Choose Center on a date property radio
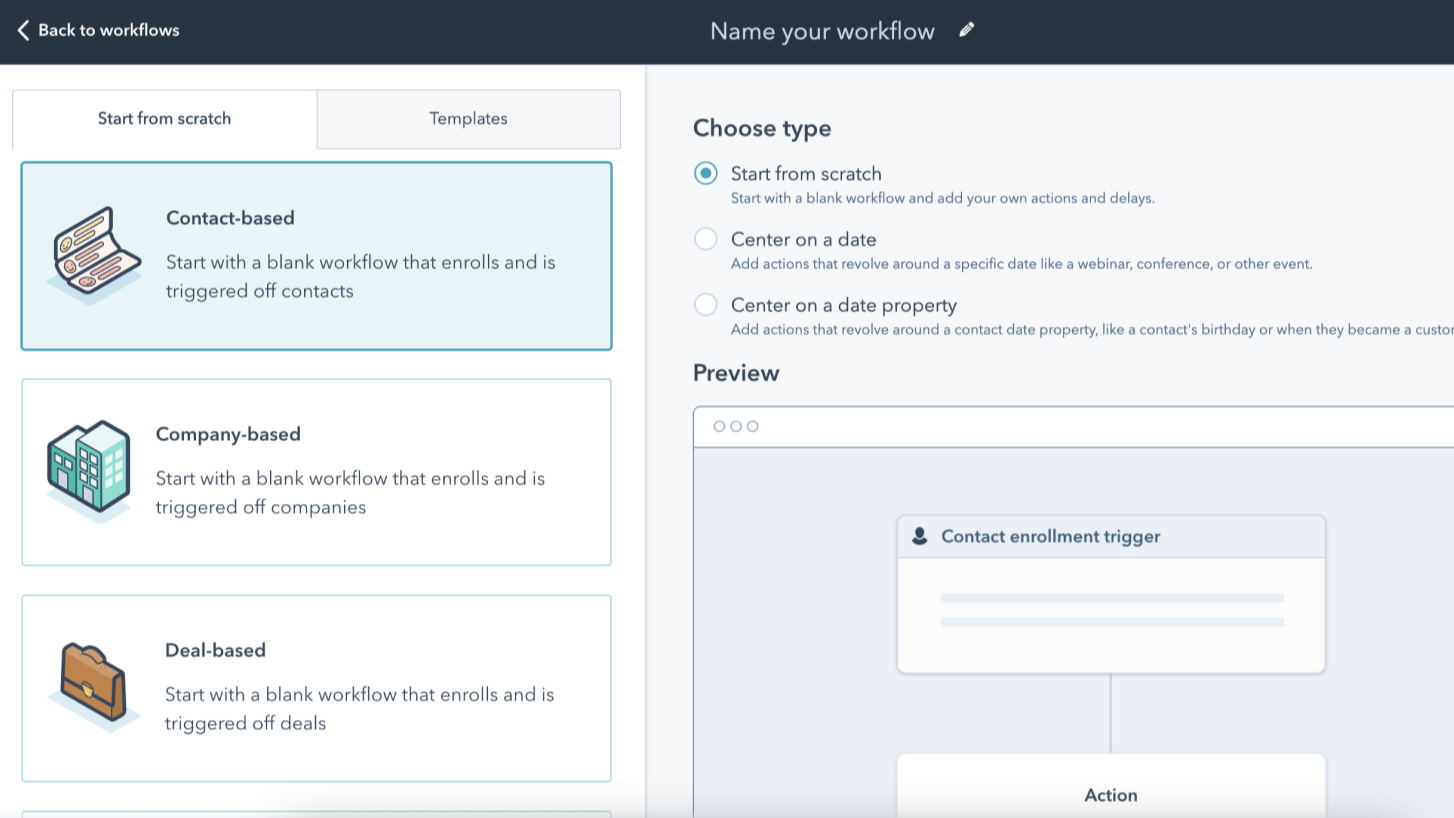1454x818 pixels. (706, 305)
